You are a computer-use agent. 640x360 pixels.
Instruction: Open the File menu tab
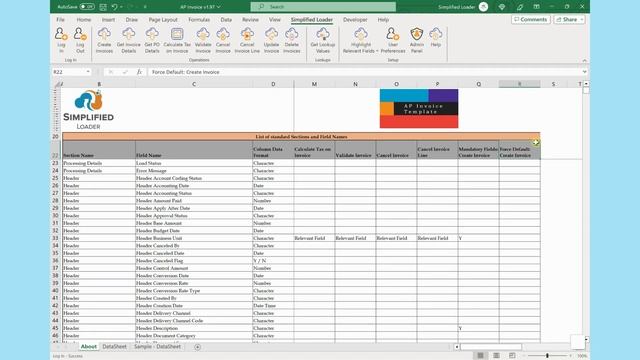[60, 20]
